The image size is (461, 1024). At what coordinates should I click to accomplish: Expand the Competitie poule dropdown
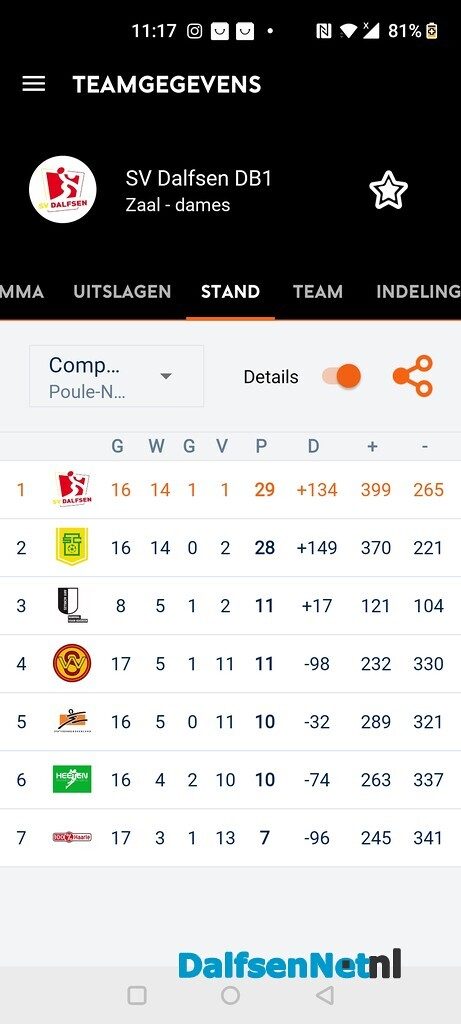[116, 376]
